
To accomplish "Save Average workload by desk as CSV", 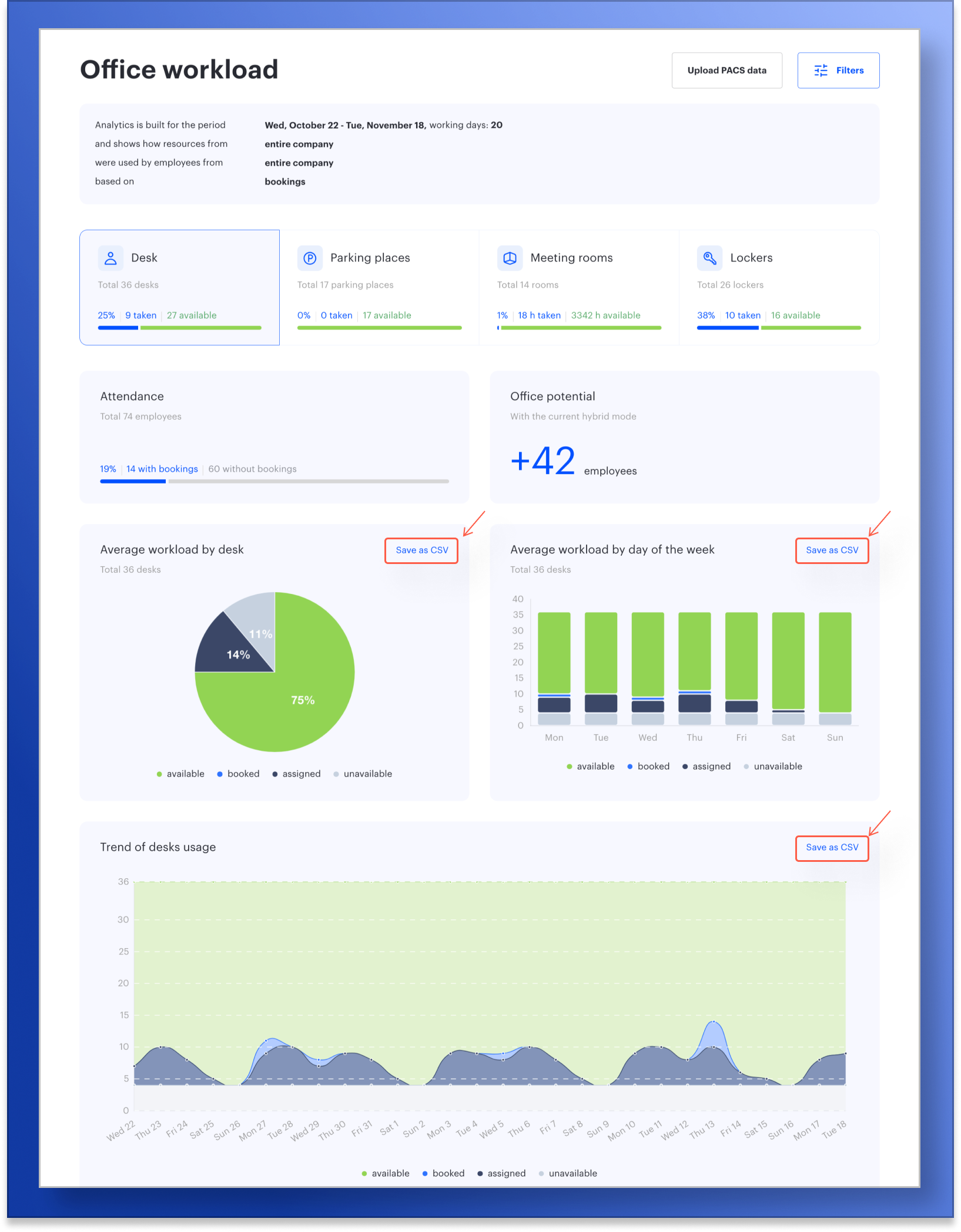I will click(x=421, y=550).
